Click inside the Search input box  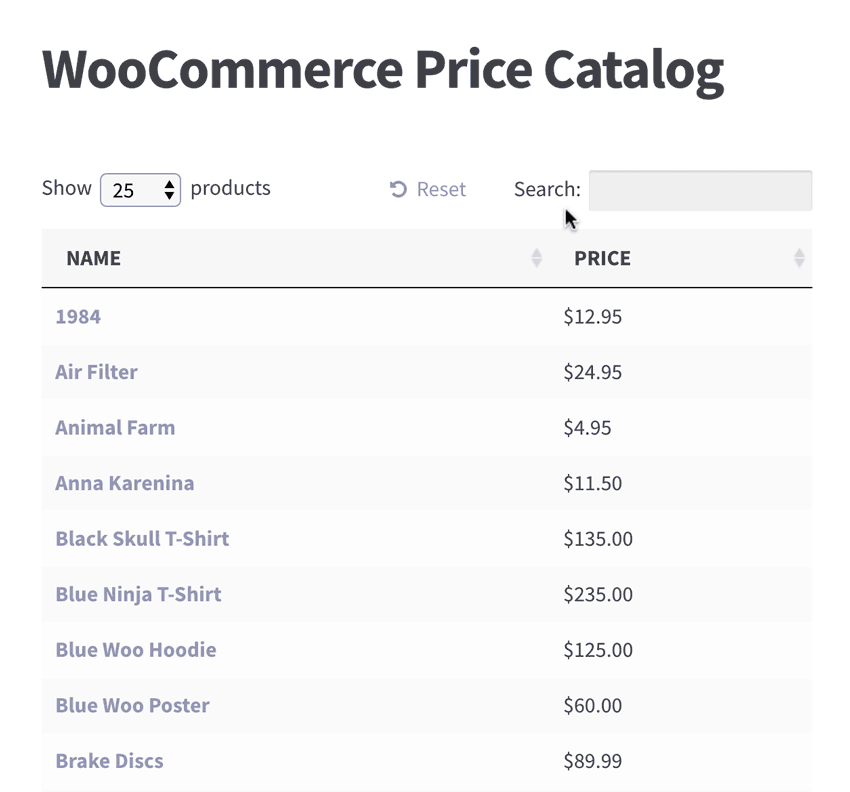(700, 190)
